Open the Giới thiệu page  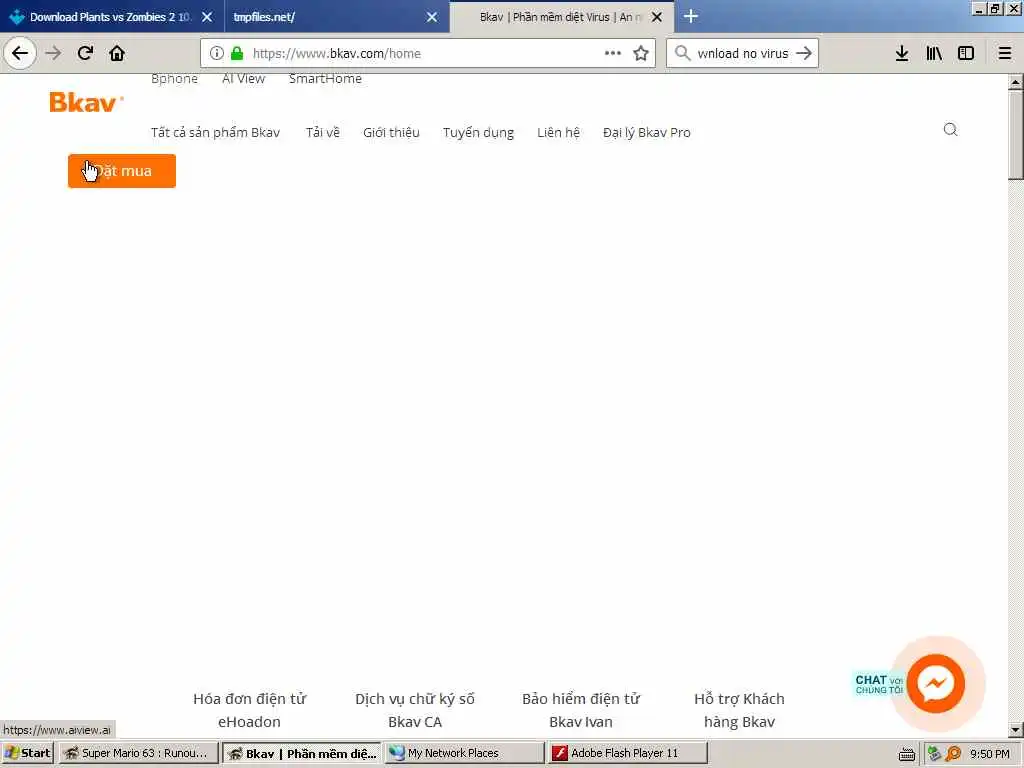(x=391, y=133)
